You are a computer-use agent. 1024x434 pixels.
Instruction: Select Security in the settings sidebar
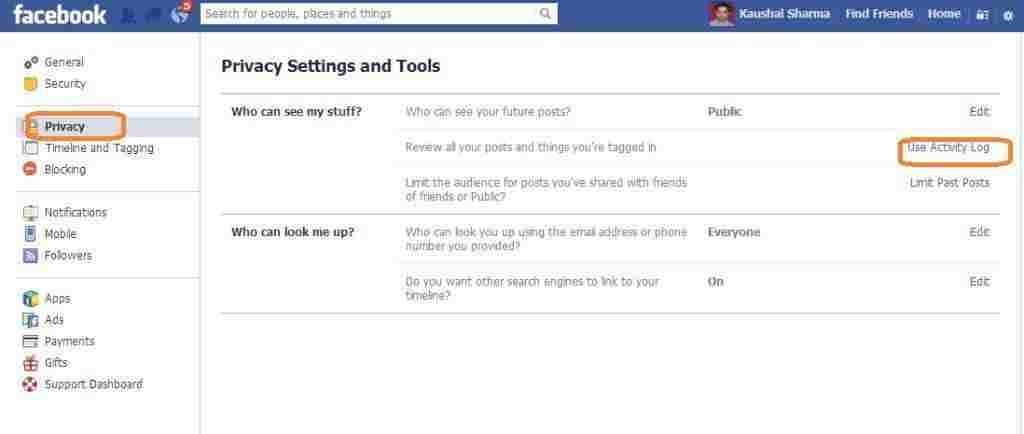click(65, 84)
